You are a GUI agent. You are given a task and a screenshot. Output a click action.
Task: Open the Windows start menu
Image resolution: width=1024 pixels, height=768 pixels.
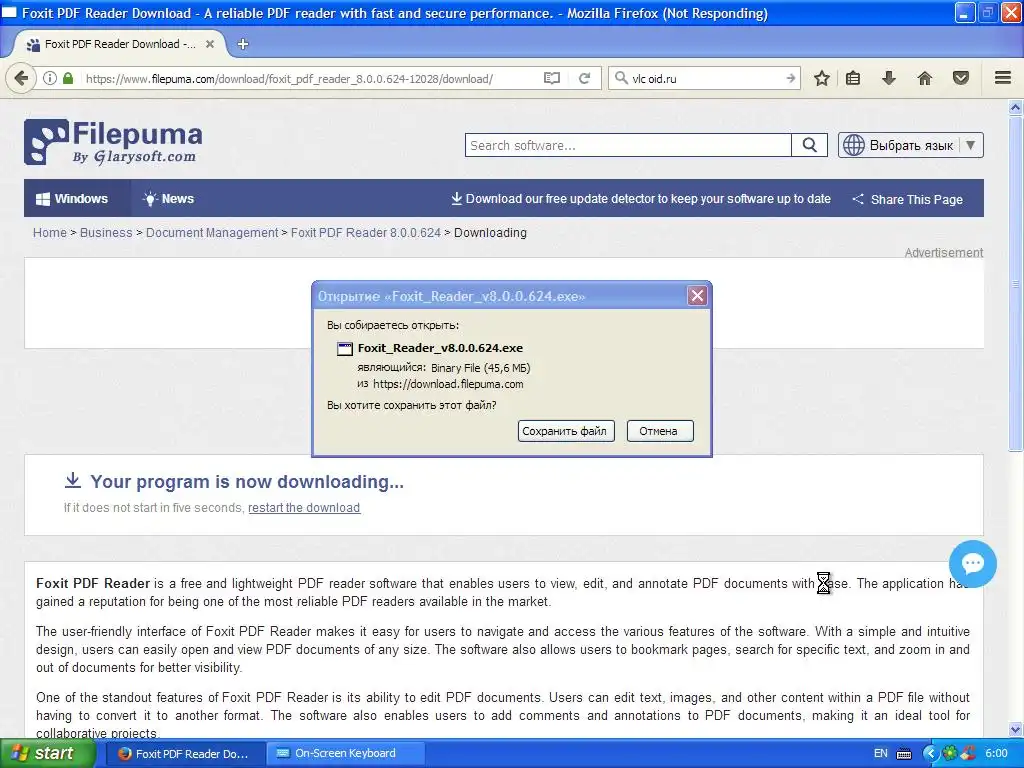[x=48, y=753]
